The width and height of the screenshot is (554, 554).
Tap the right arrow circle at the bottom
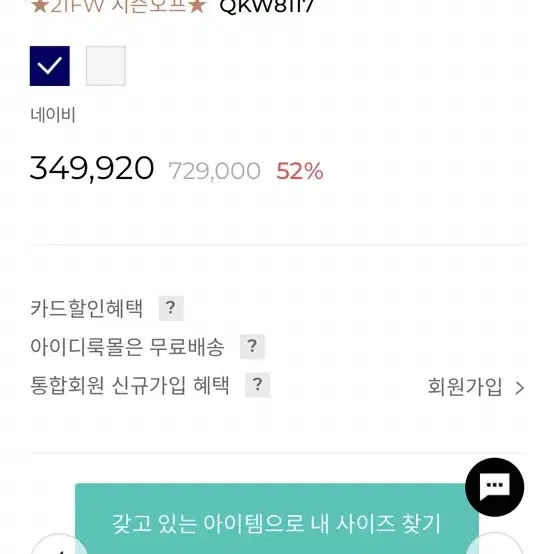pos(495,544)
